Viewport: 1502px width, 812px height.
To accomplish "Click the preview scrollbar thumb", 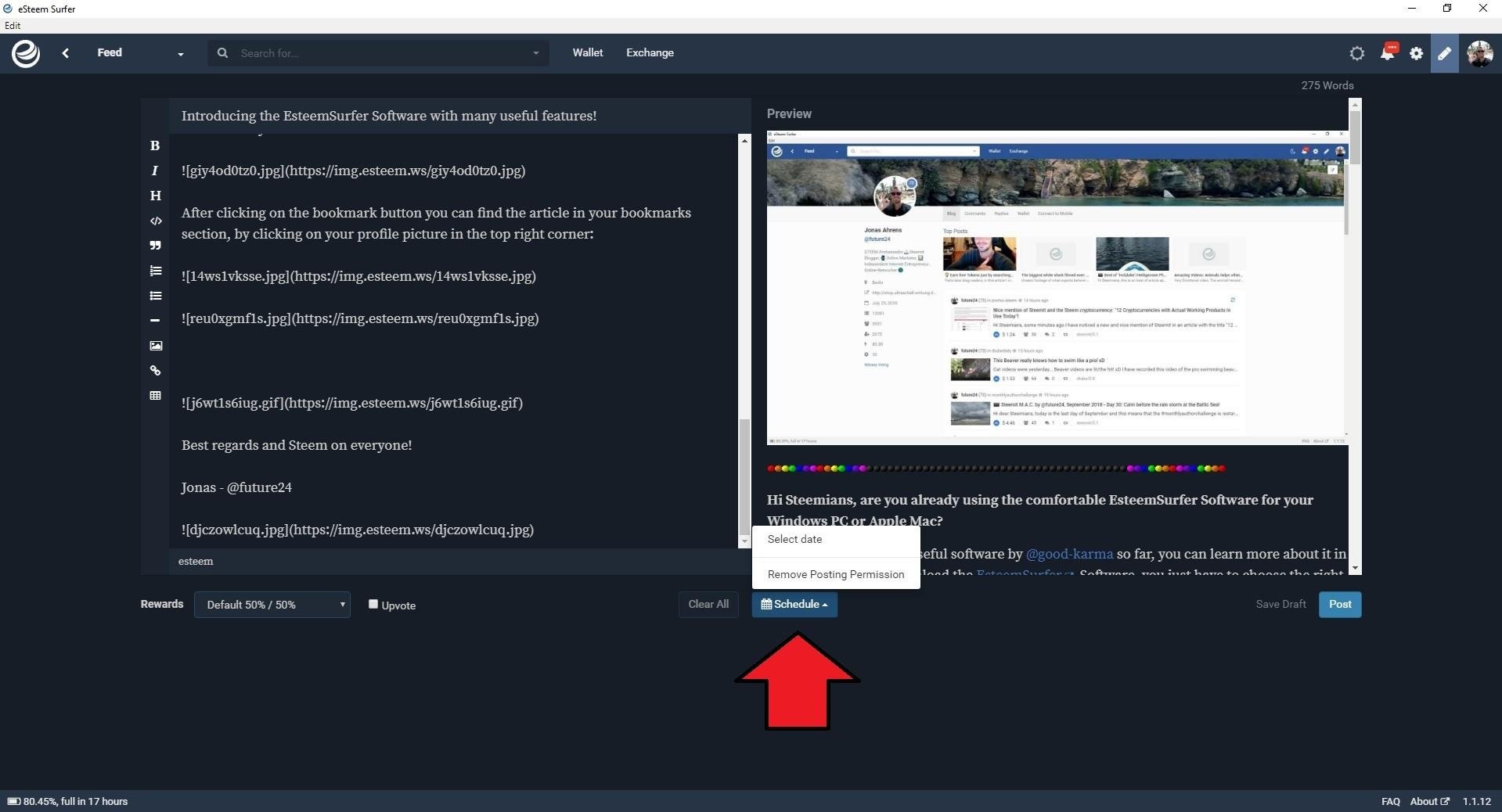I will 1355,138.
